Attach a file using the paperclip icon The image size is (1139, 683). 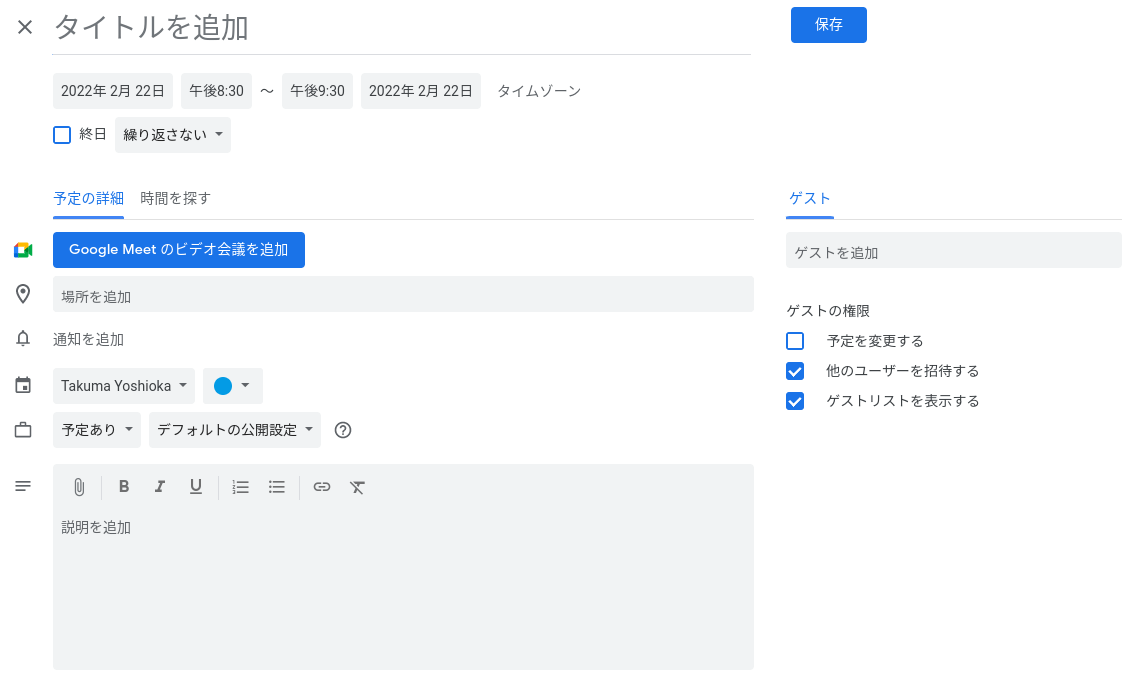click(x=79, y=487)
